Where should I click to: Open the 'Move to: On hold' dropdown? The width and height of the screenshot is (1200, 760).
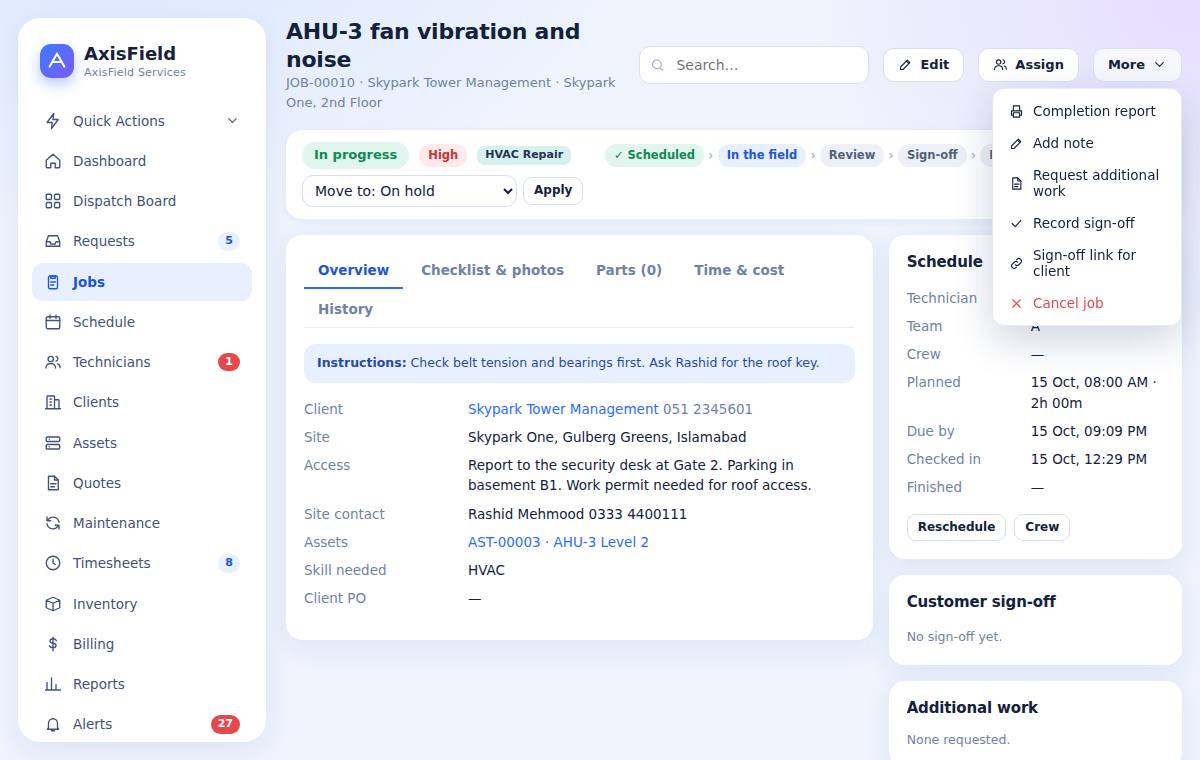coord(409,191)
